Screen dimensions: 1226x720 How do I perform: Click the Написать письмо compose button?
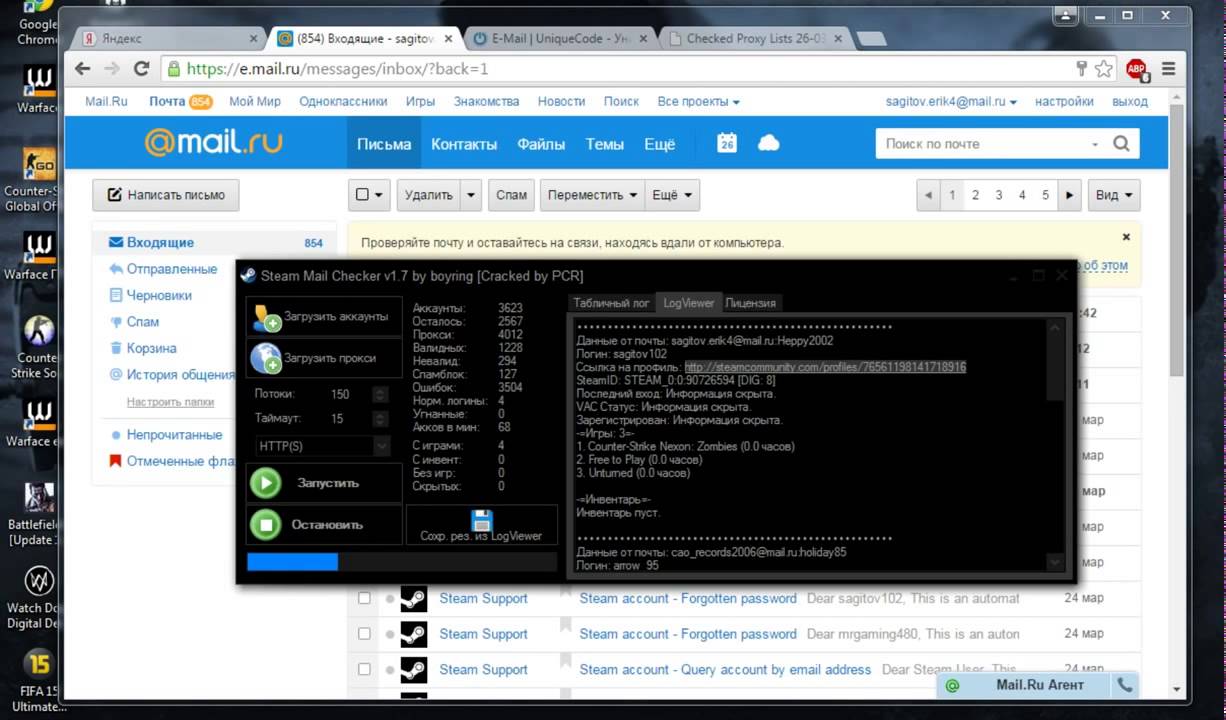[166, 195]
